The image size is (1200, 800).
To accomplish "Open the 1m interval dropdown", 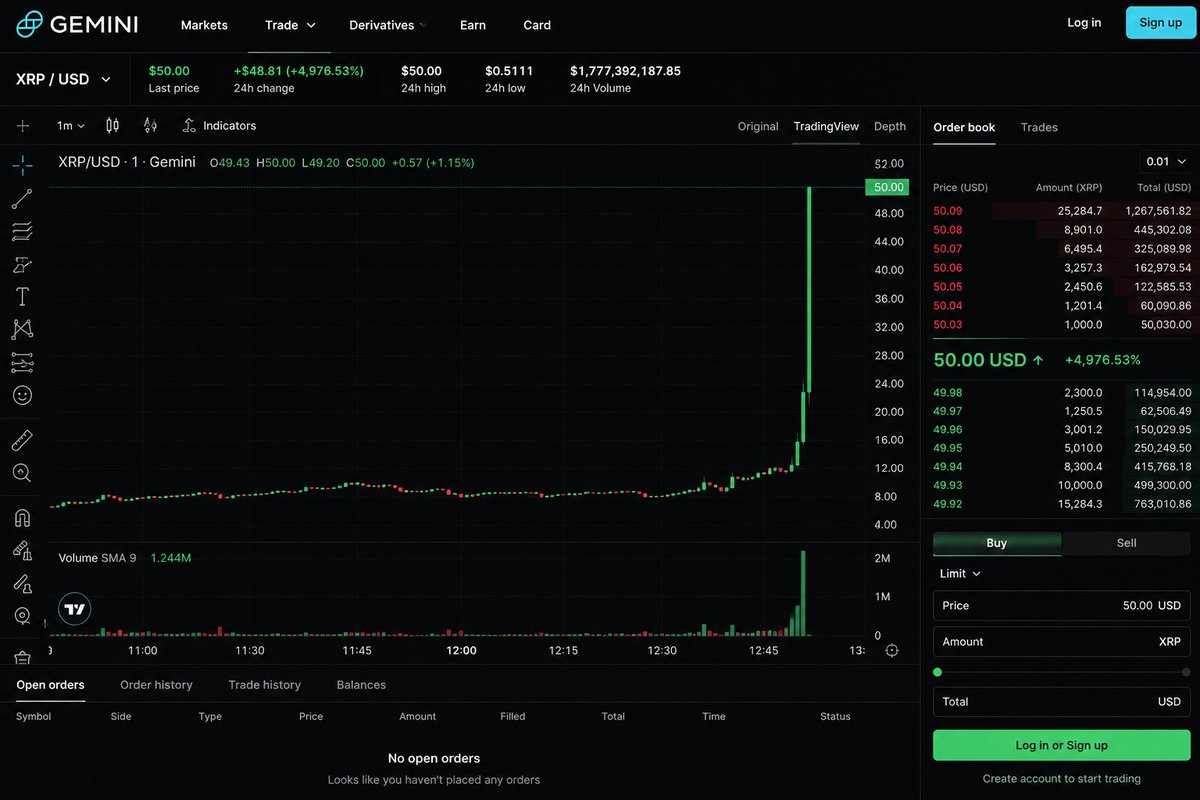I will [71, 126].
